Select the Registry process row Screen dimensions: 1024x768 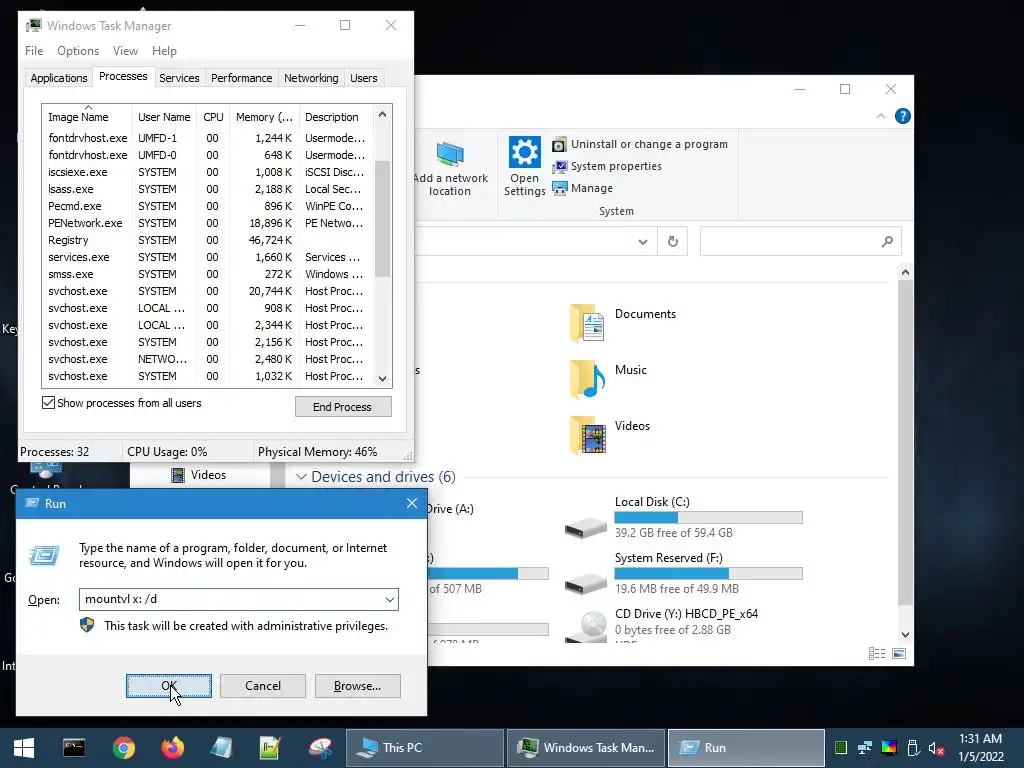(x=209, y=240)
